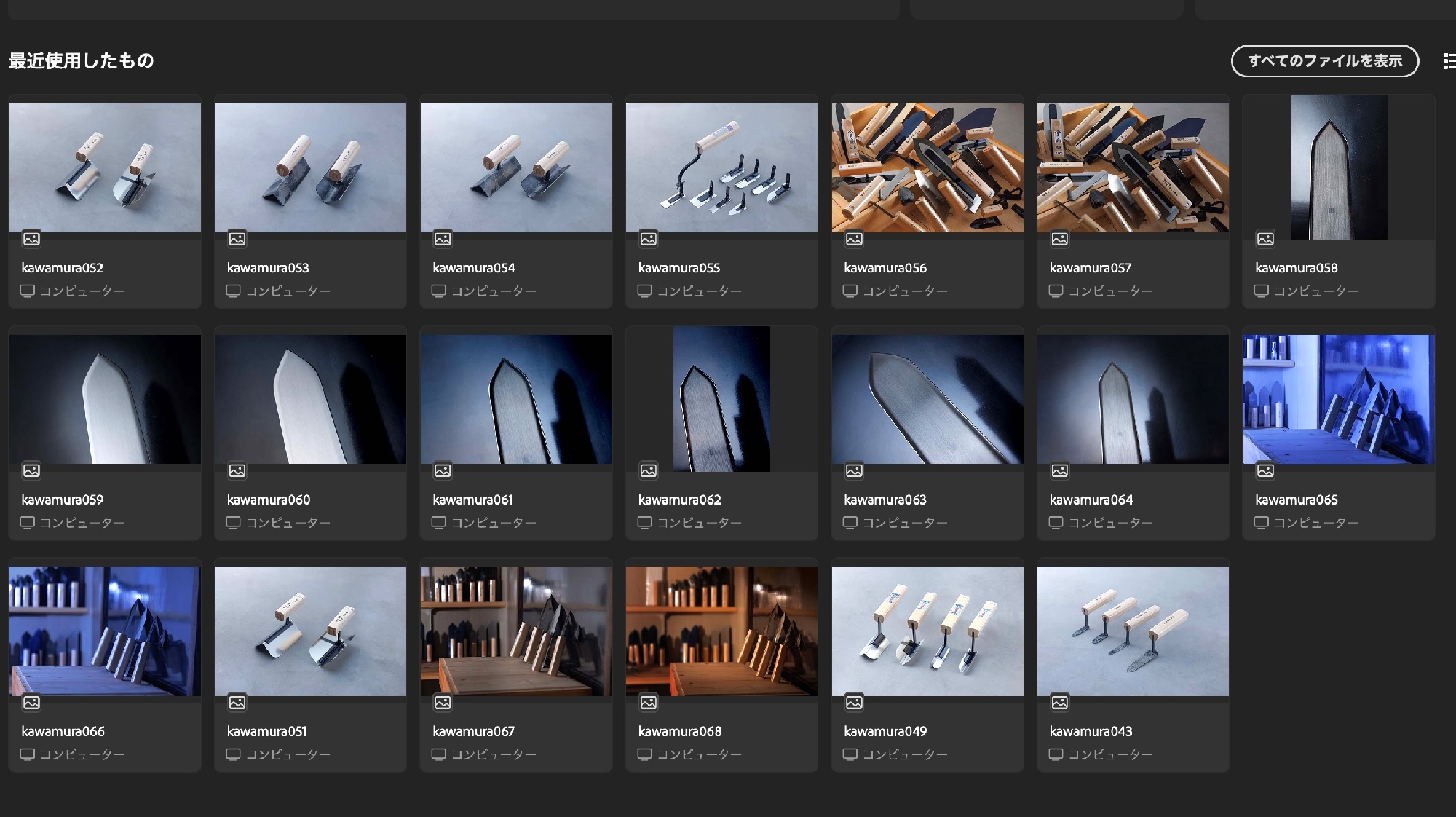Open kawamura066 blue shelf thumbnail
The width and height of the screenshot is (1456, 817).
[x=105, y=631]
